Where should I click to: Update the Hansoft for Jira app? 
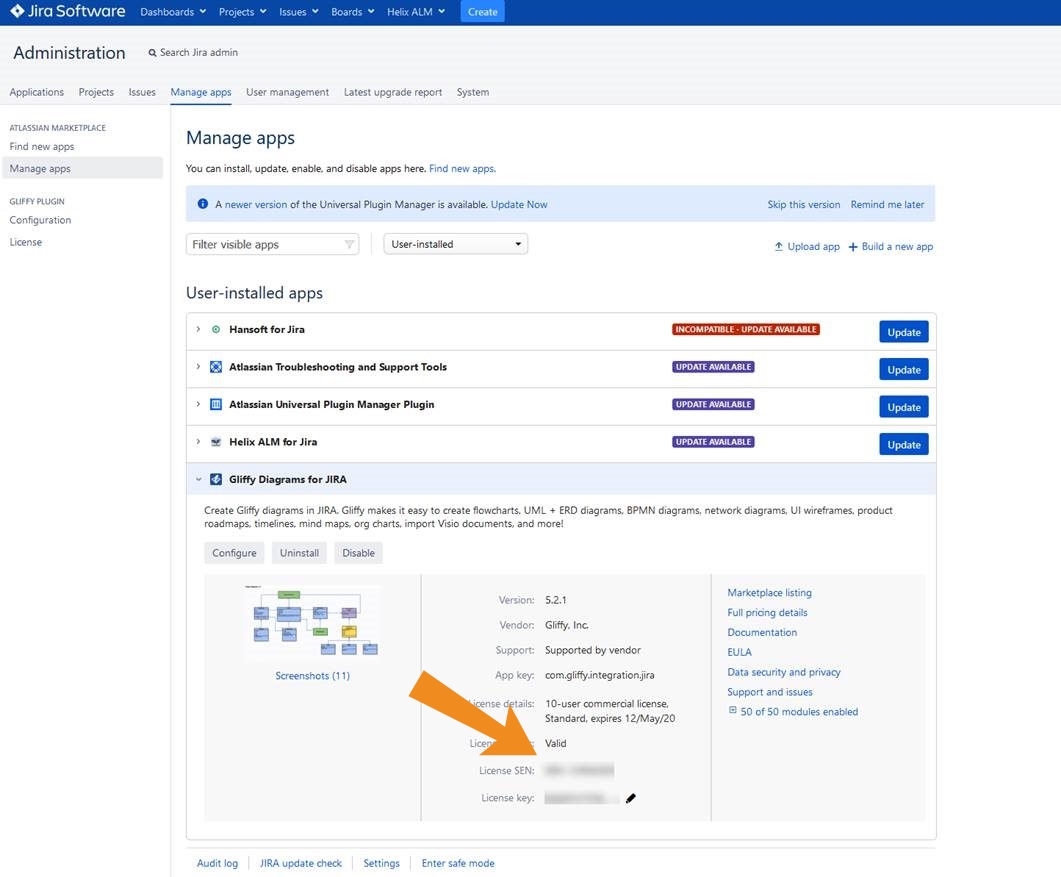904,332
